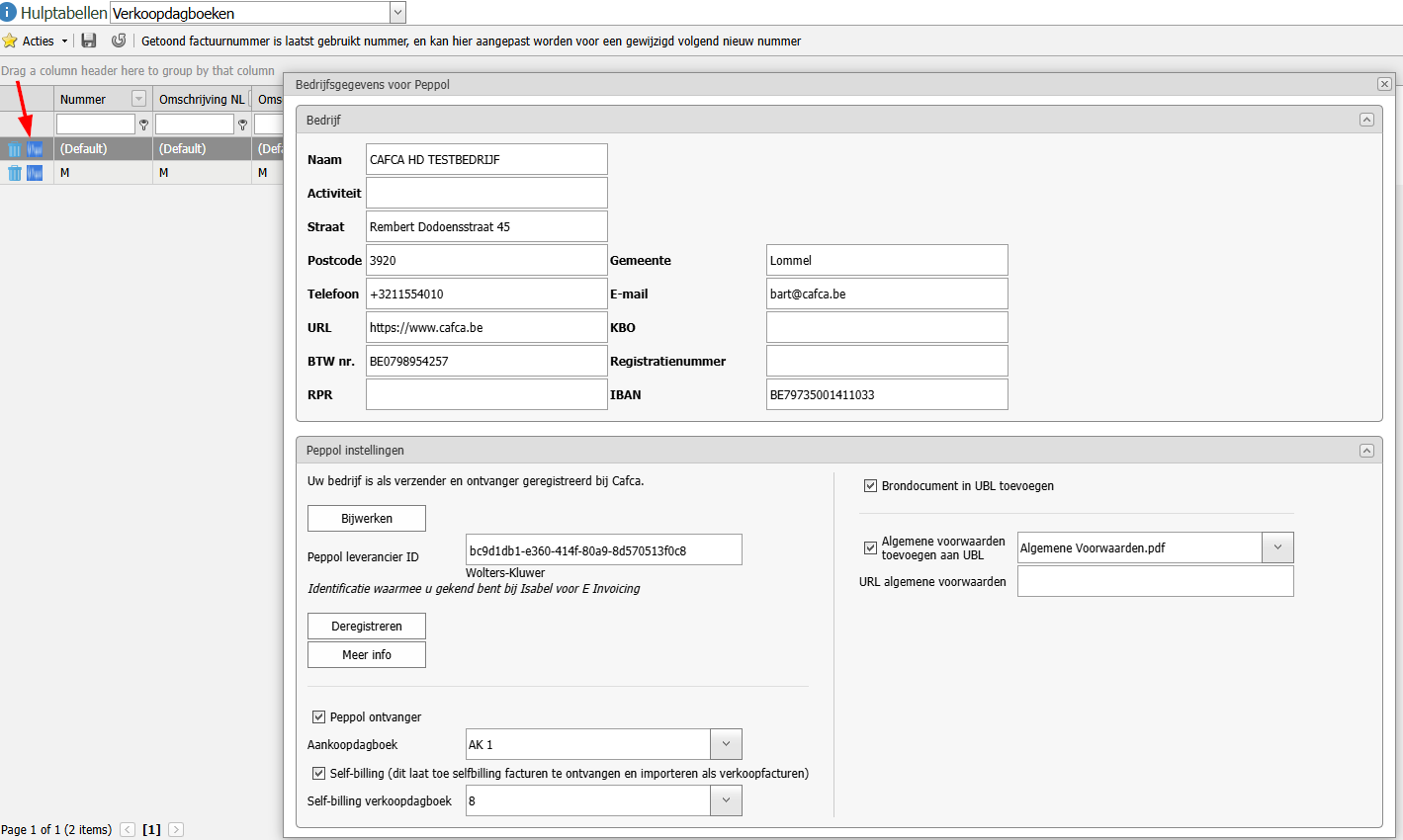Open the Verkoopdagboeken table dropdown
This screenshot has height=840, width=1403.
[397, 13]
